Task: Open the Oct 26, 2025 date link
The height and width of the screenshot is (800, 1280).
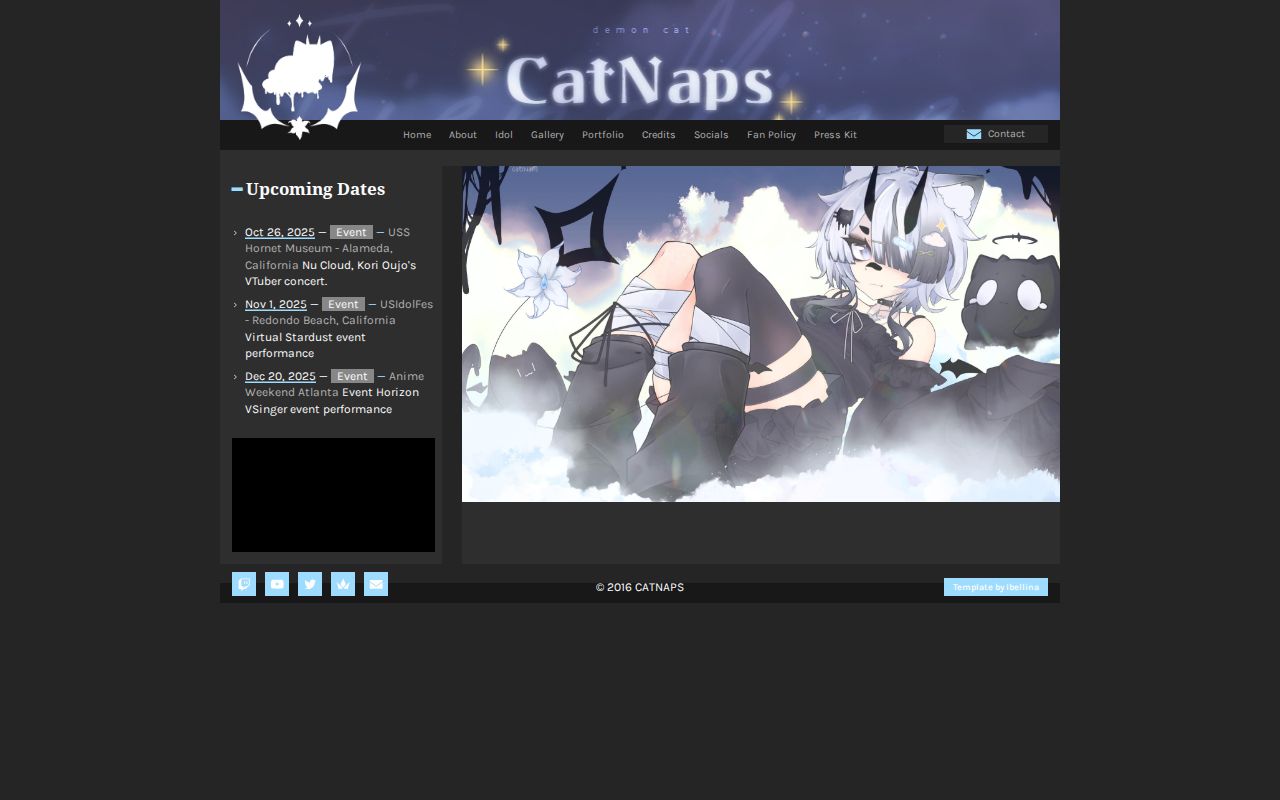Action: 280,232
